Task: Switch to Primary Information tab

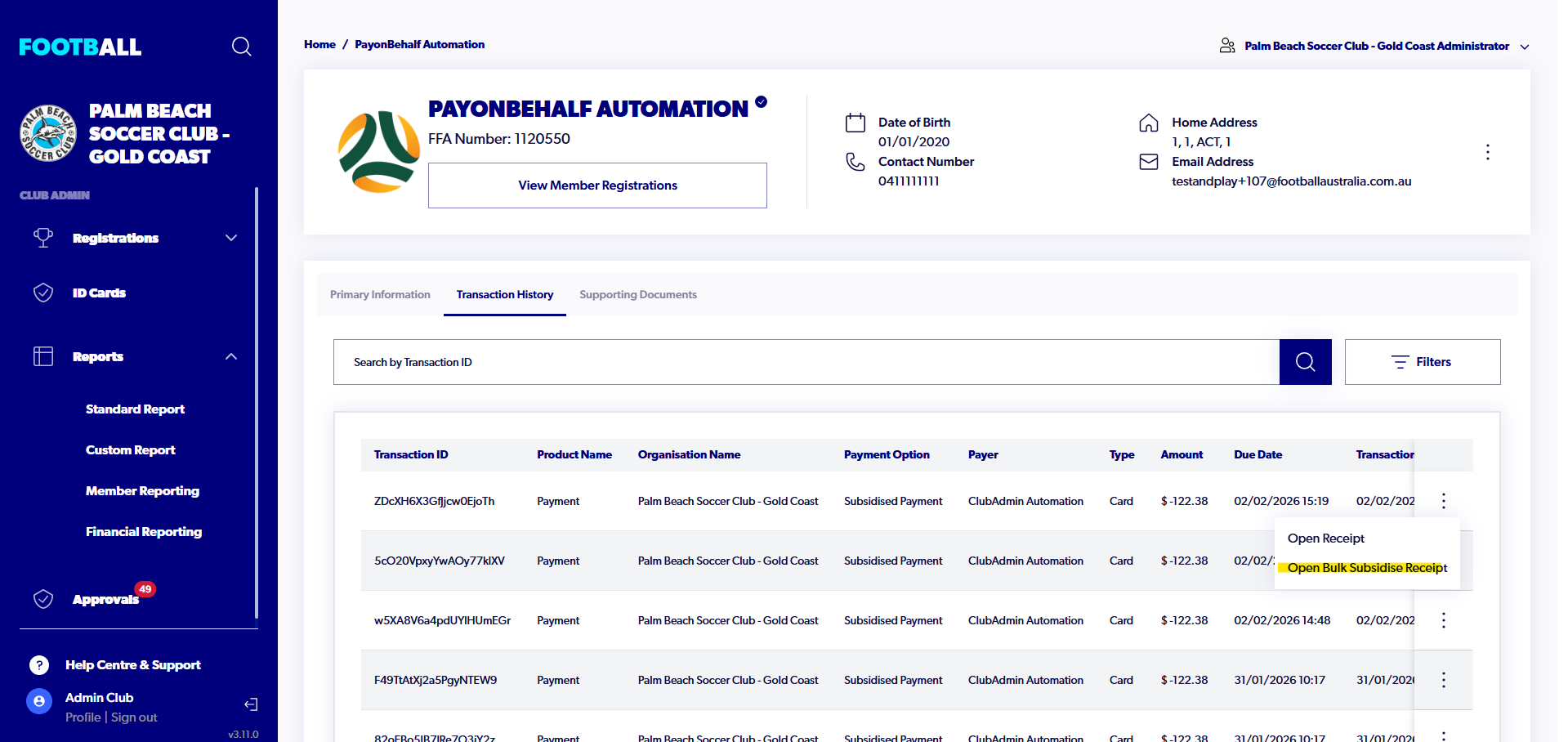Action: click(380, 294)
